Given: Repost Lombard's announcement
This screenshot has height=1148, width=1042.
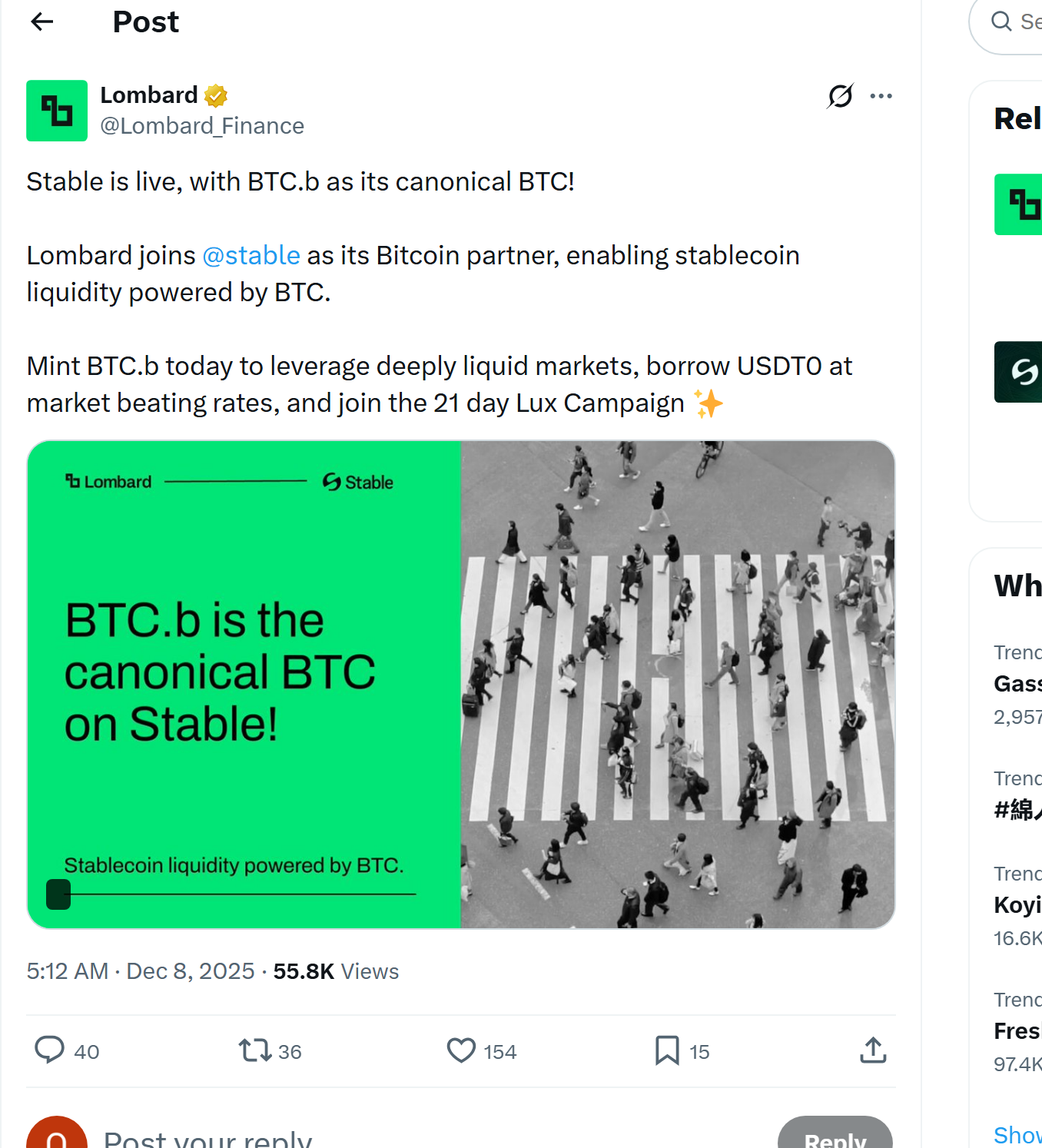Looking at the screenshot, I should (x=254, y=1050).
